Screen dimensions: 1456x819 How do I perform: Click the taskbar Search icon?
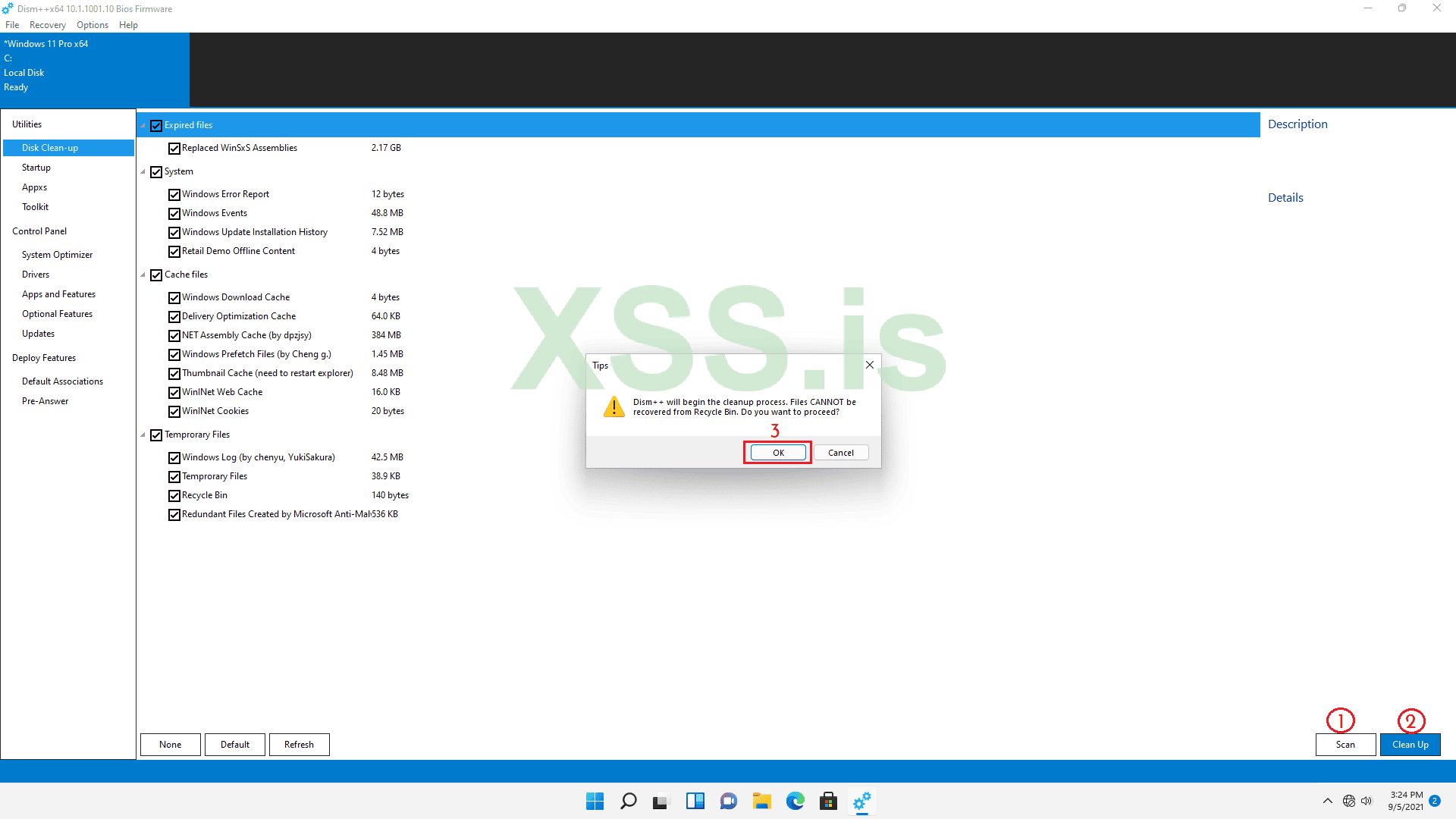[x=628, y=801]
